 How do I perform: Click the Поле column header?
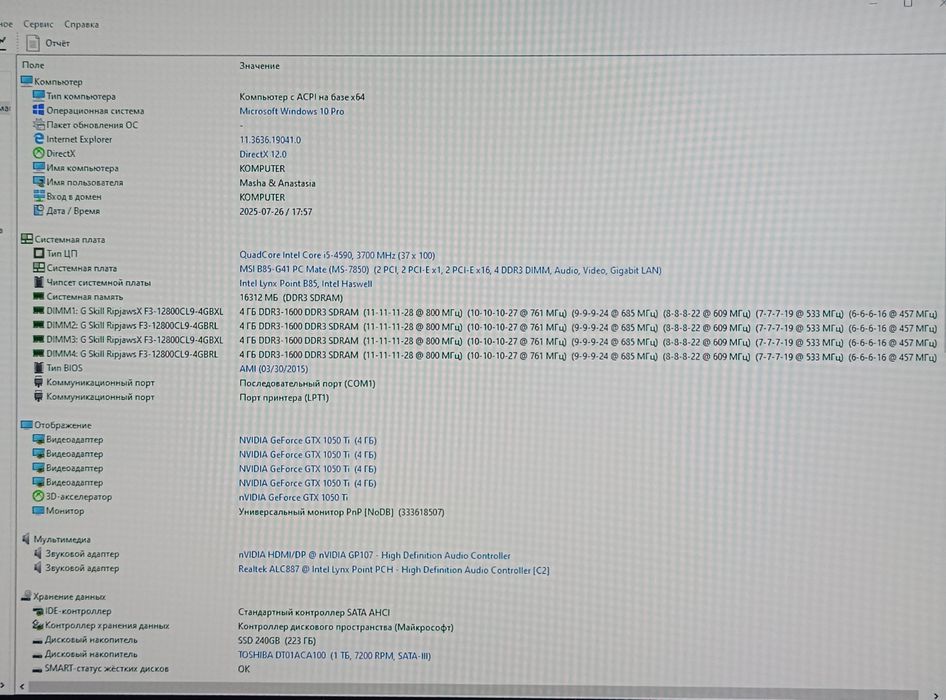pyautogui.click(x=33, y=65)
